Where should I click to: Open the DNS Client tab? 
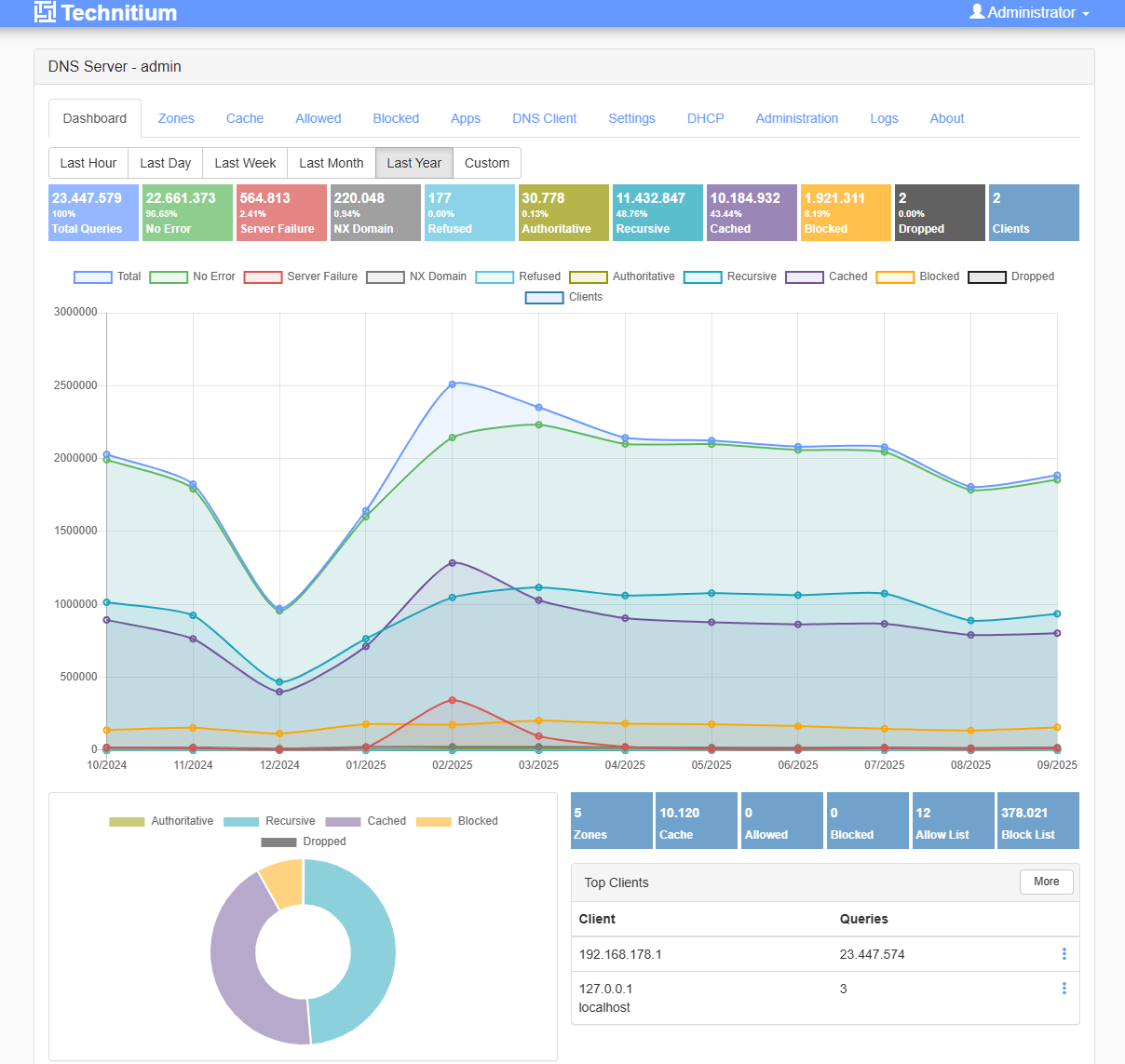[x=544, y=118]
